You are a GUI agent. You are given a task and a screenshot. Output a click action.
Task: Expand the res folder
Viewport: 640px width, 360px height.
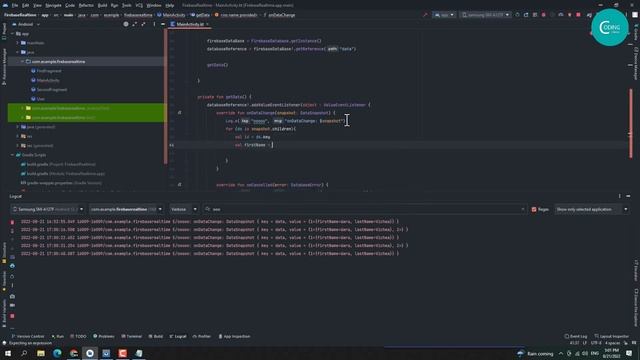click(17, 136)
